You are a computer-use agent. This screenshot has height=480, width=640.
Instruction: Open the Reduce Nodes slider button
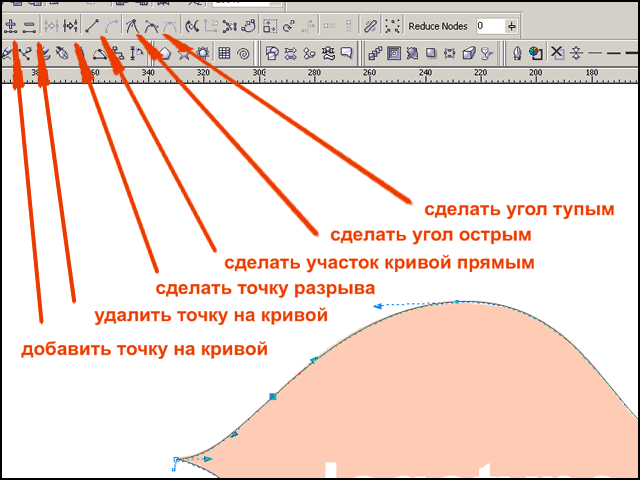pos(511,26)
